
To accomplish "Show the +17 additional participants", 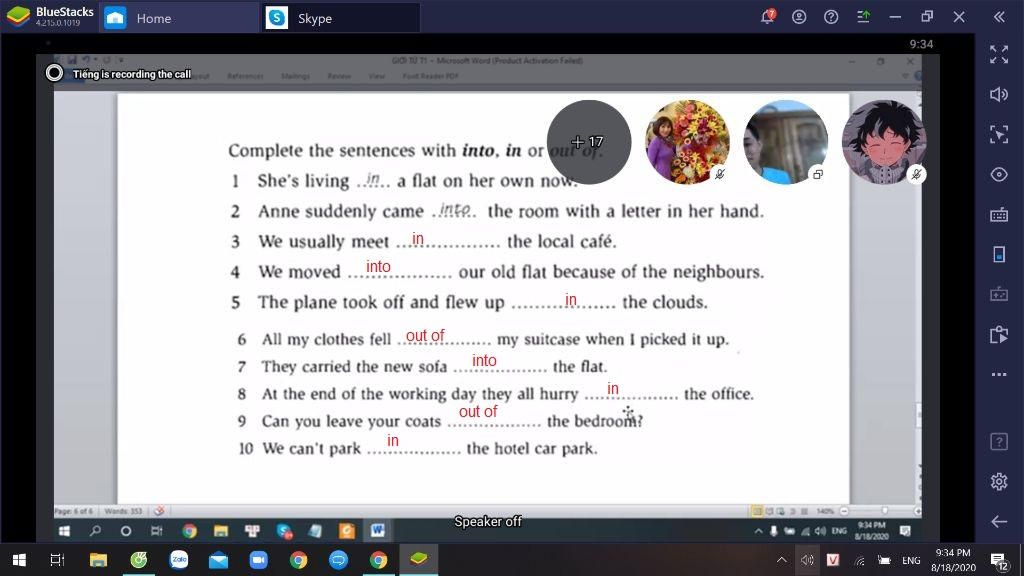I will tap(589, 142).
